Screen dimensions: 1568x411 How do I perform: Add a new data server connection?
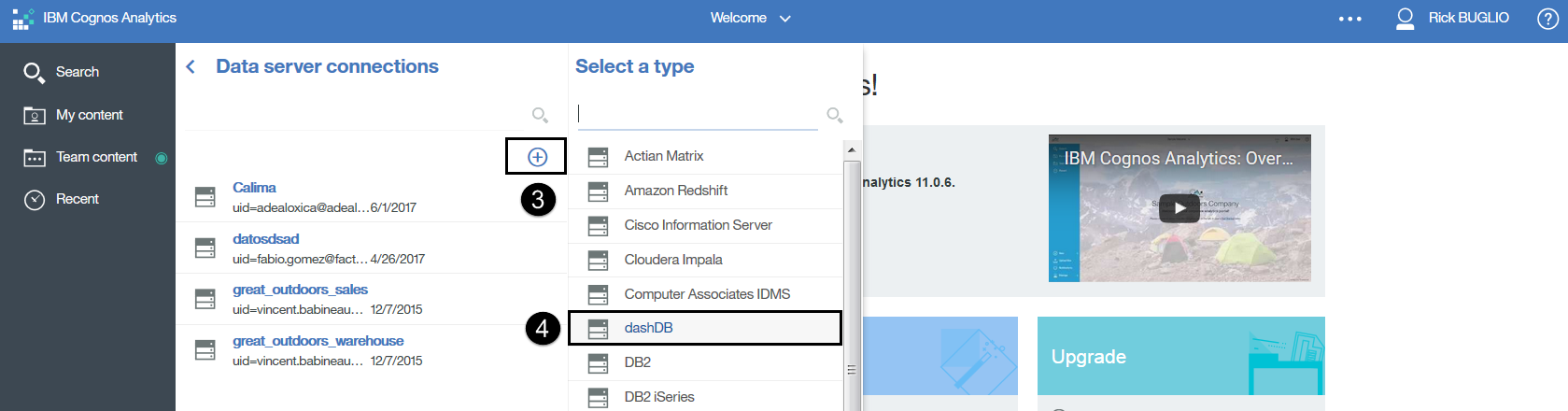coord(537,157)
